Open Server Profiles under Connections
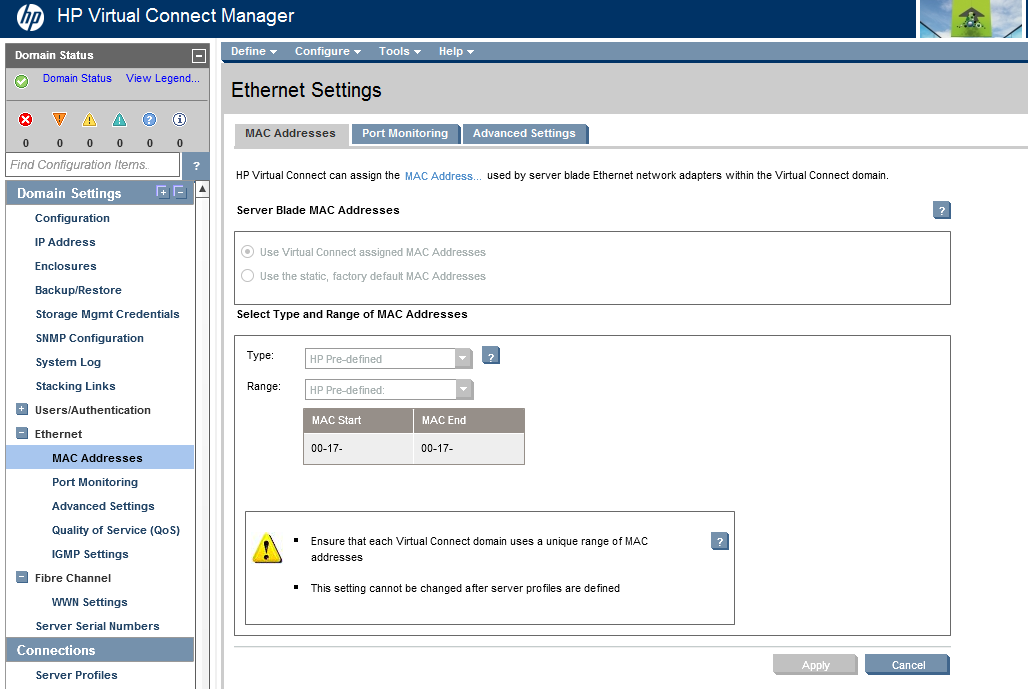Screen dimensions: 1028x689 coord(76,675)
